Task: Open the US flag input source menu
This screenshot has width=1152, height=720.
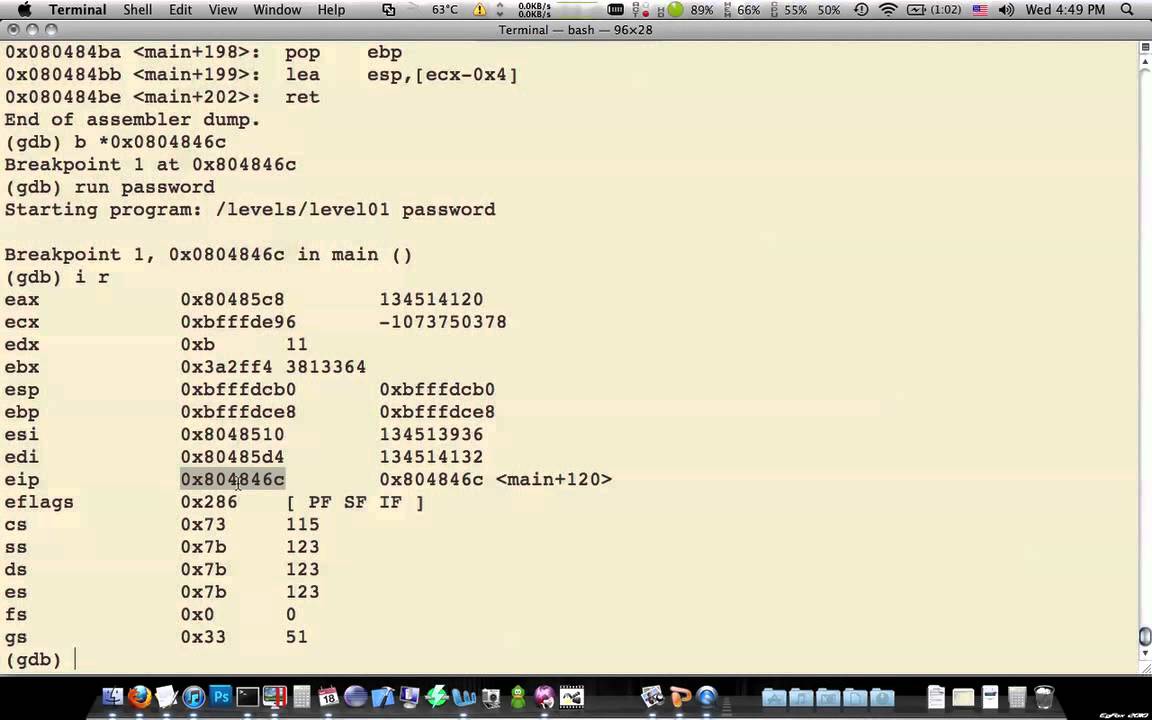Action: (980, 10)
